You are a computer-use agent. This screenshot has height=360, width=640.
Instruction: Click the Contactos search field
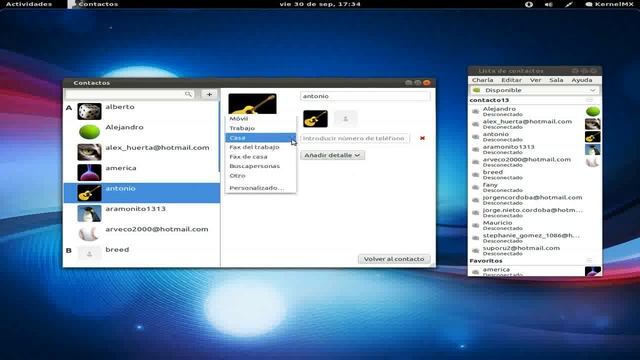(129, 94)
